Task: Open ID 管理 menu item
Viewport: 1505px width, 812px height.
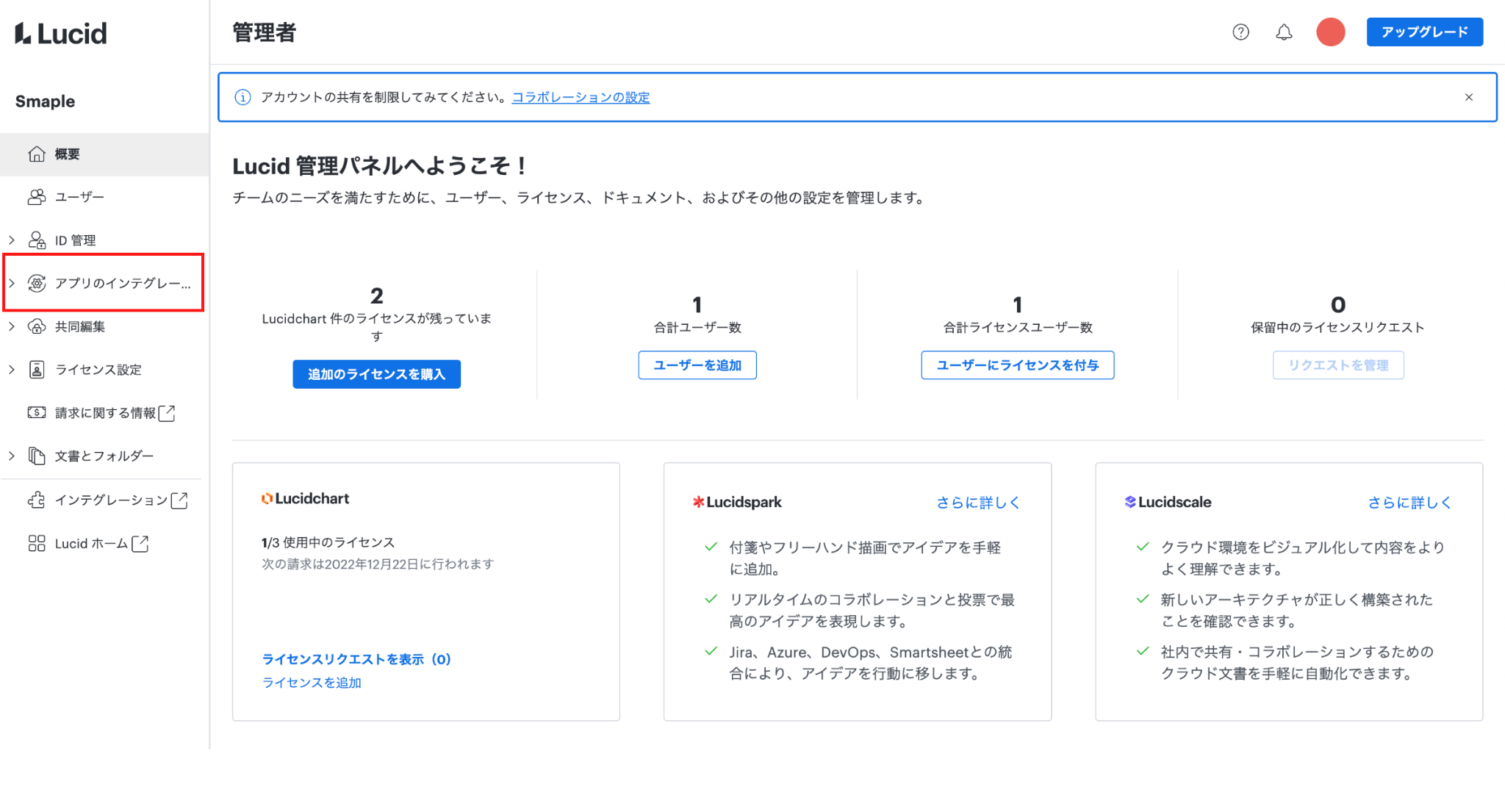Action: click(x=76, y=240)
